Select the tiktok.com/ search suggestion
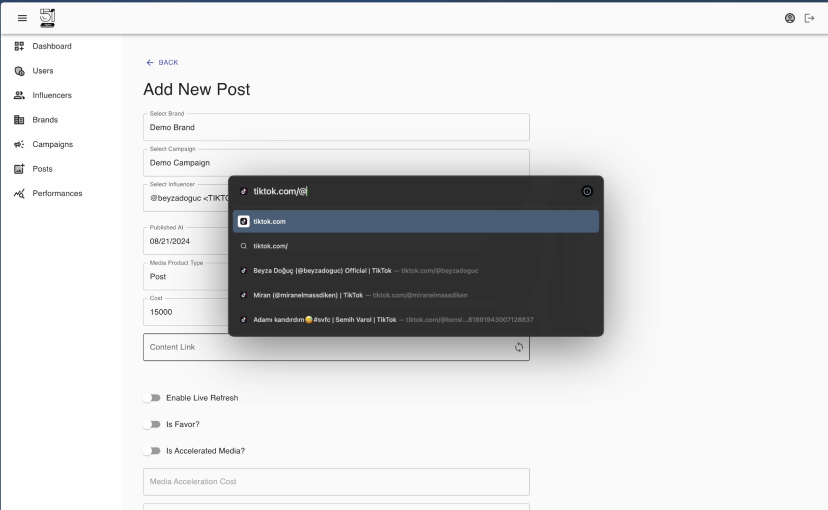828x510 pixels. pyautogui.click(x=416, y=246)
